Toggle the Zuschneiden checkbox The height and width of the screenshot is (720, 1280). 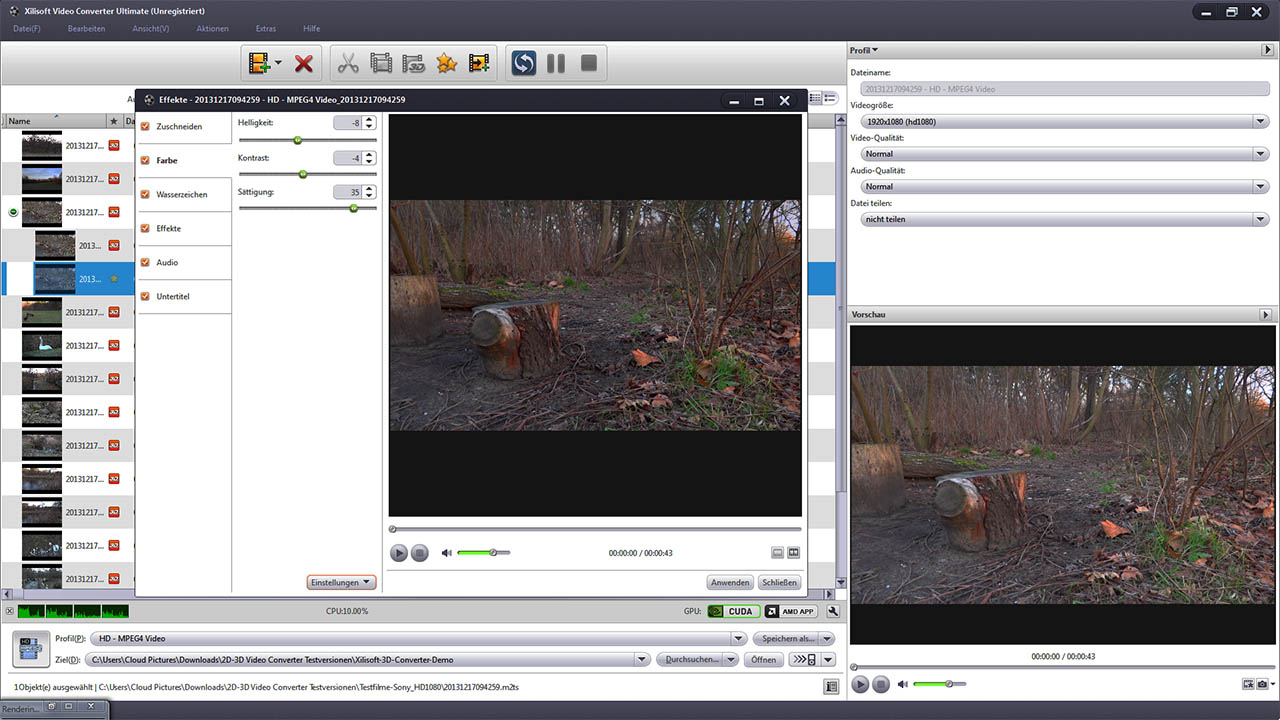[146, 127]
